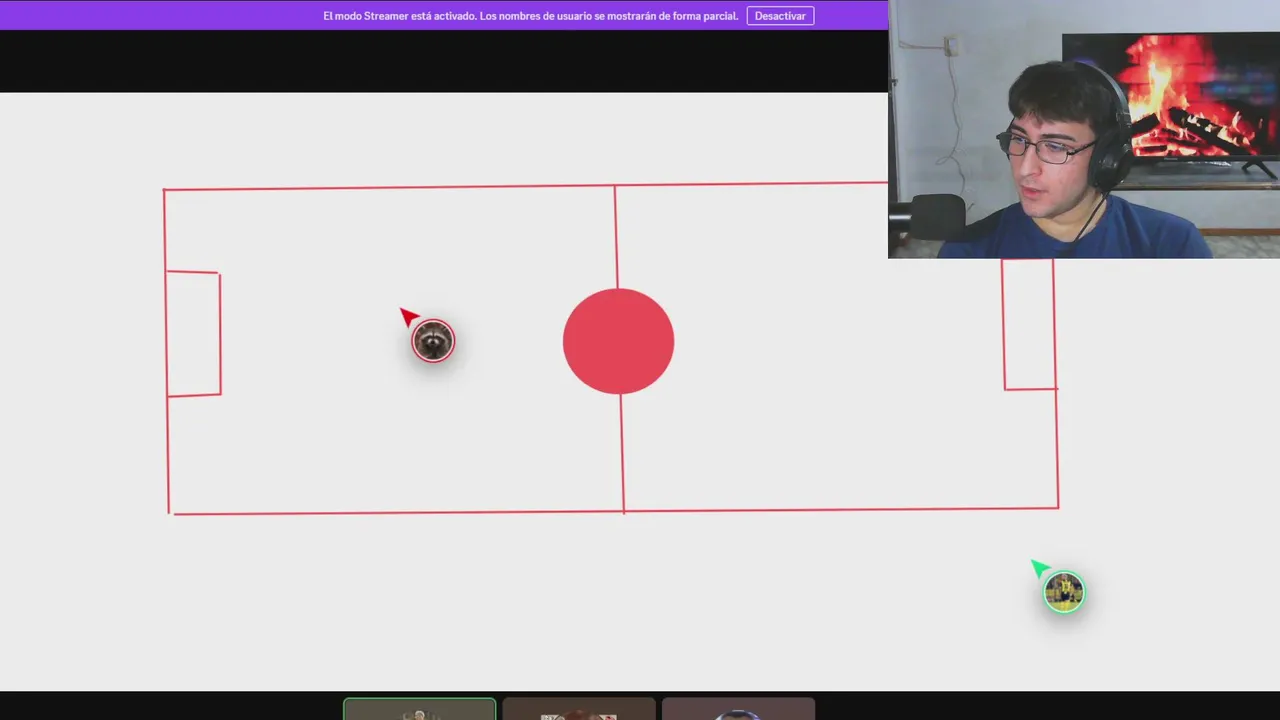This screenshot has height=720, width=1280.
Task: Open the middle participant tile at bottom
Action: tap(579, 709)
